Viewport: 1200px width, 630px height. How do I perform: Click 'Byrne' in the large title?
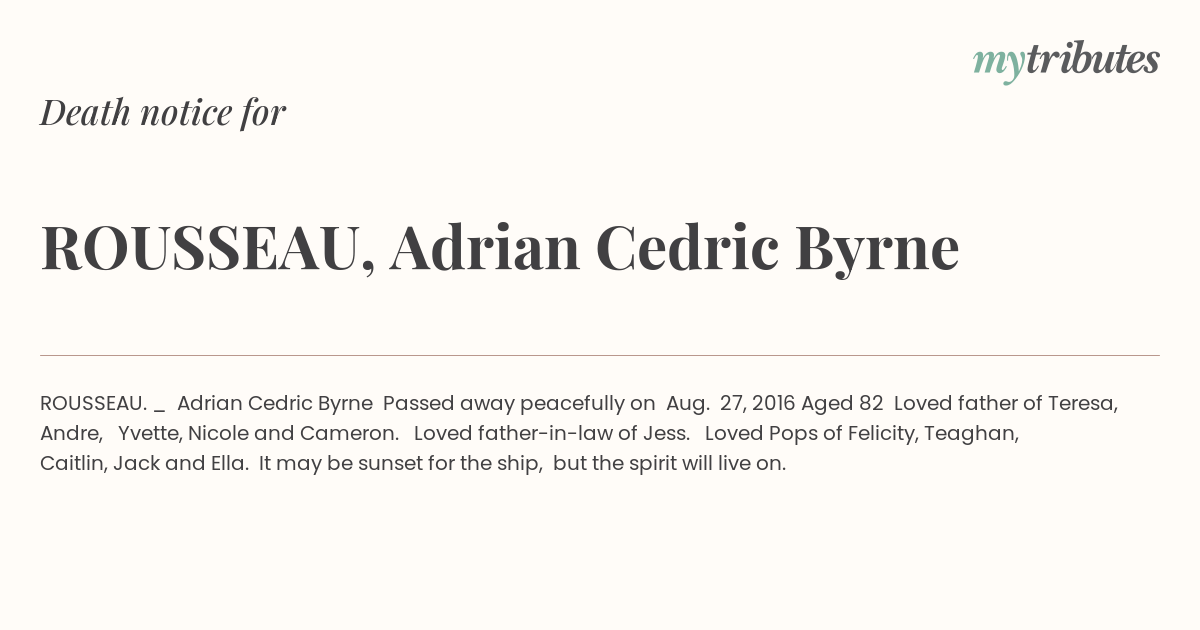tap(877, 250)
